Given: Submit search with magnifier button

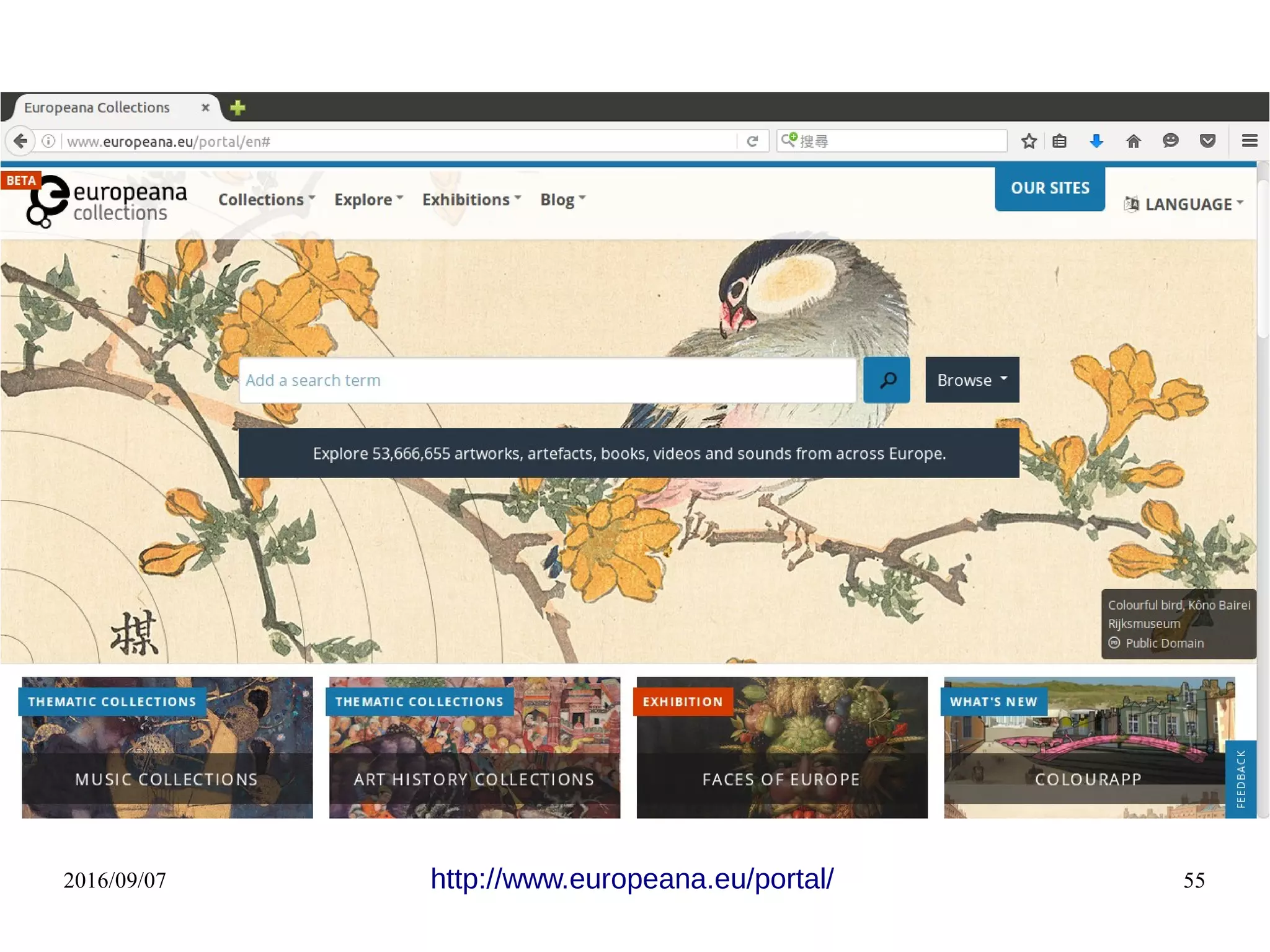Looking at the screenshot, I should pyautogui.click(x=887, y=380).
